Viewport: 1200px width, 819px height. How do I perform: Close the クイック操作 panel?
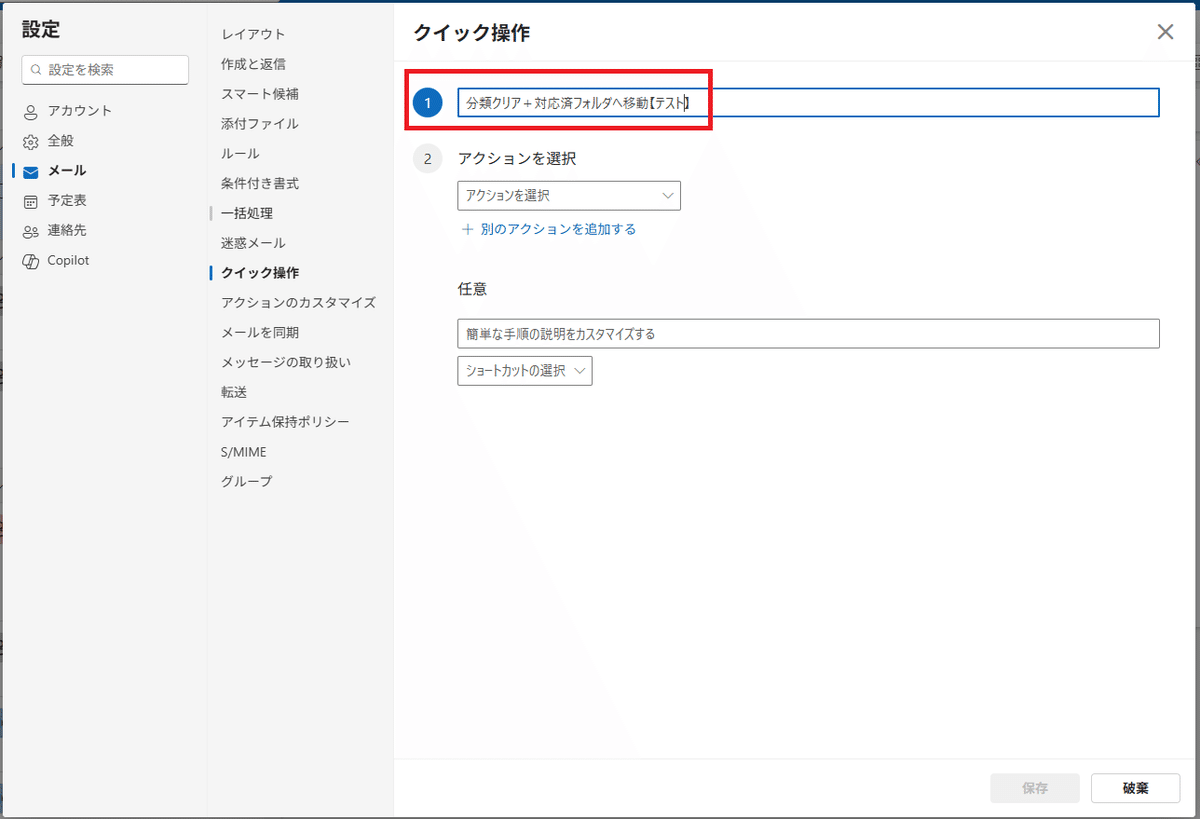[1164, 31]
